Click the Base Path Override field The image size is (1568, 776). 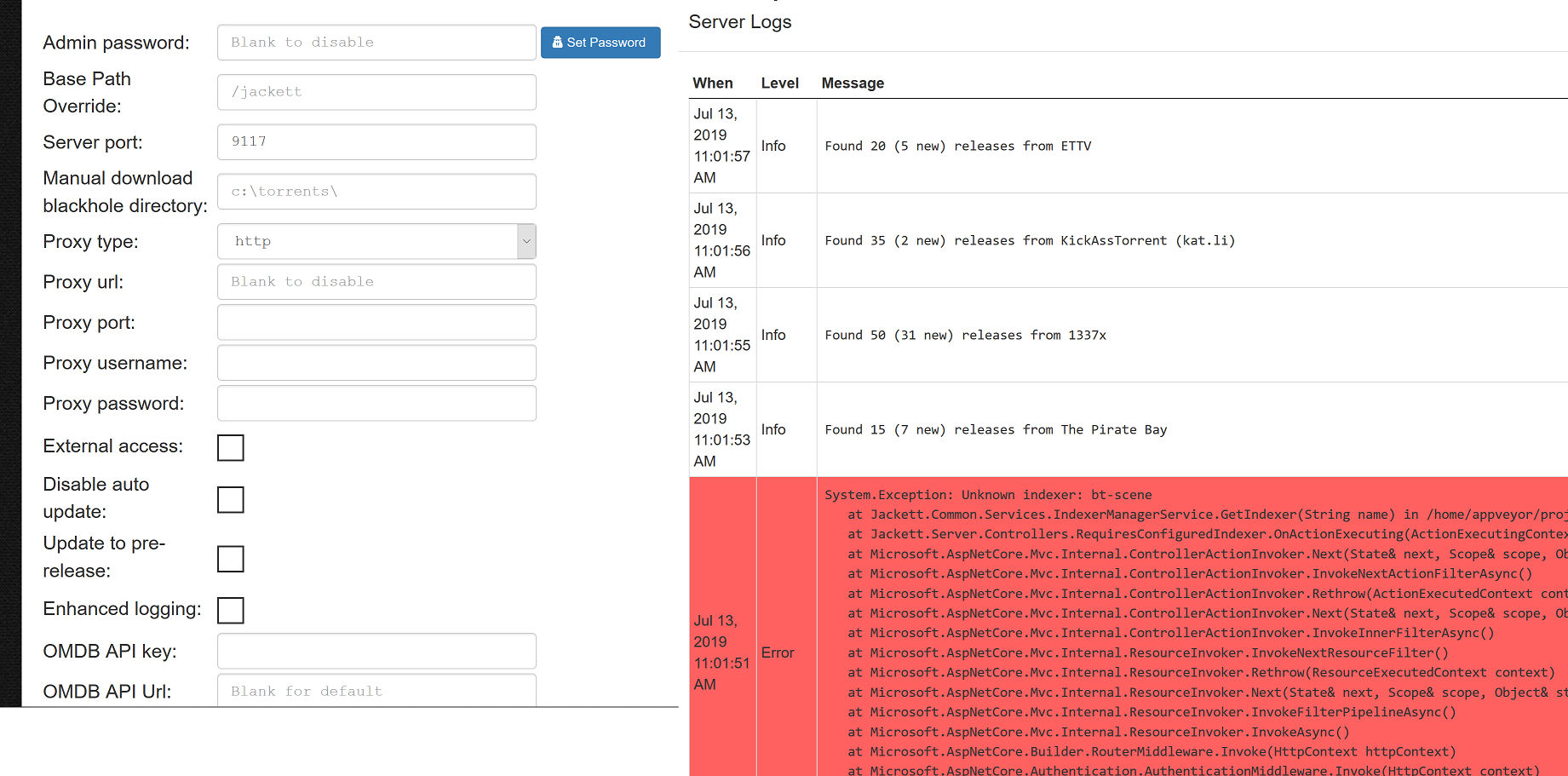coord(376,92)
